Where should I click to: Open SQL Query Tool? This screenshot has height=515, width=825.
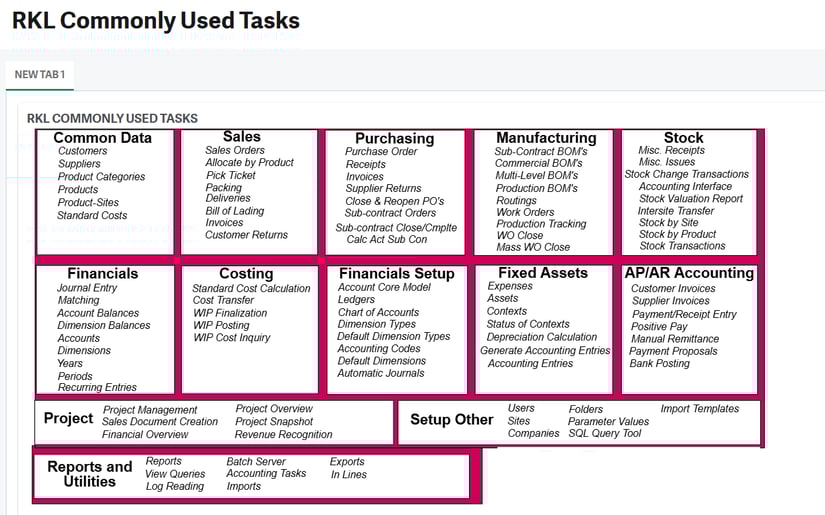tap(604, 434)
